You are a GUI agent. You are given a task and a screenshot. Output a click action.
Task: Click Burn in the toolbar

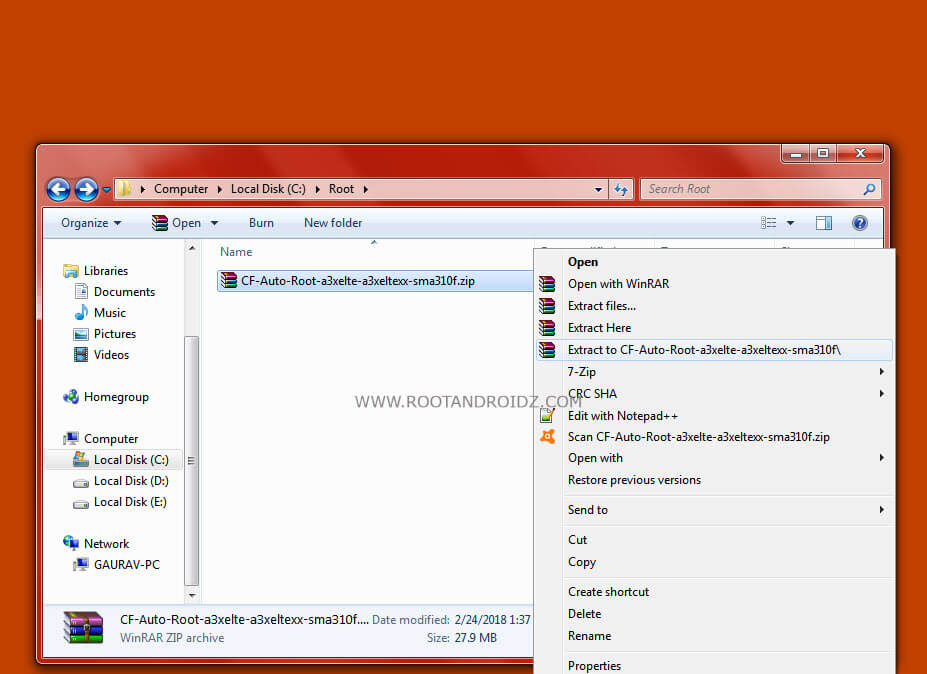(x=261, y=223)
